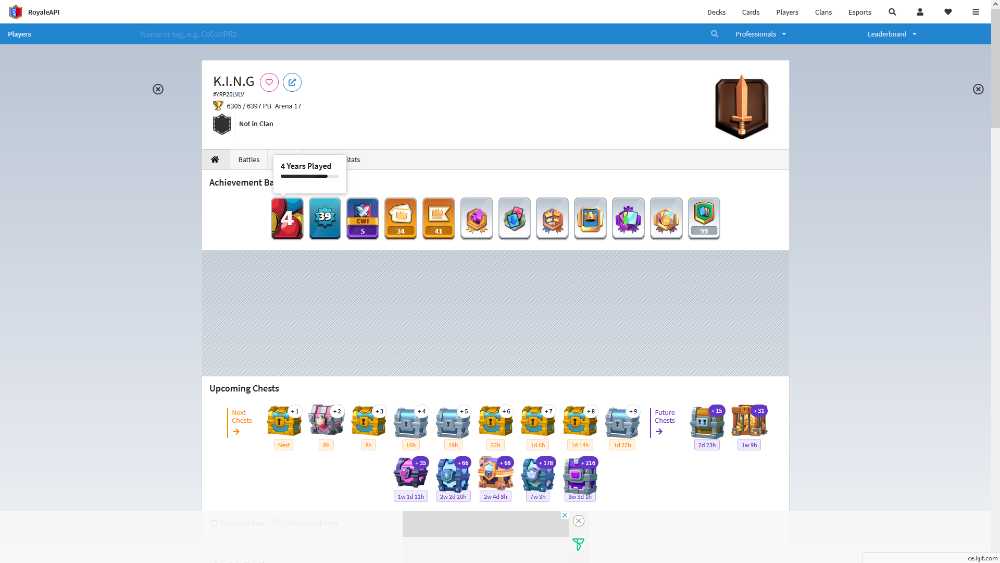The height and width of the screenshot is (563, 1000).
Task: Click the gold chest marked +8
Action: (580, 421)
